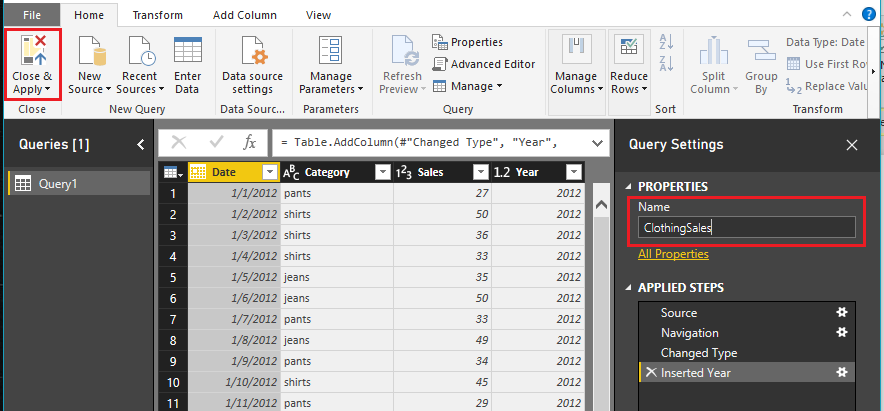Viewport: 884px width, 411px height.
Task: Open settings gear for Inserted Year step
Action: pos(842,372)
